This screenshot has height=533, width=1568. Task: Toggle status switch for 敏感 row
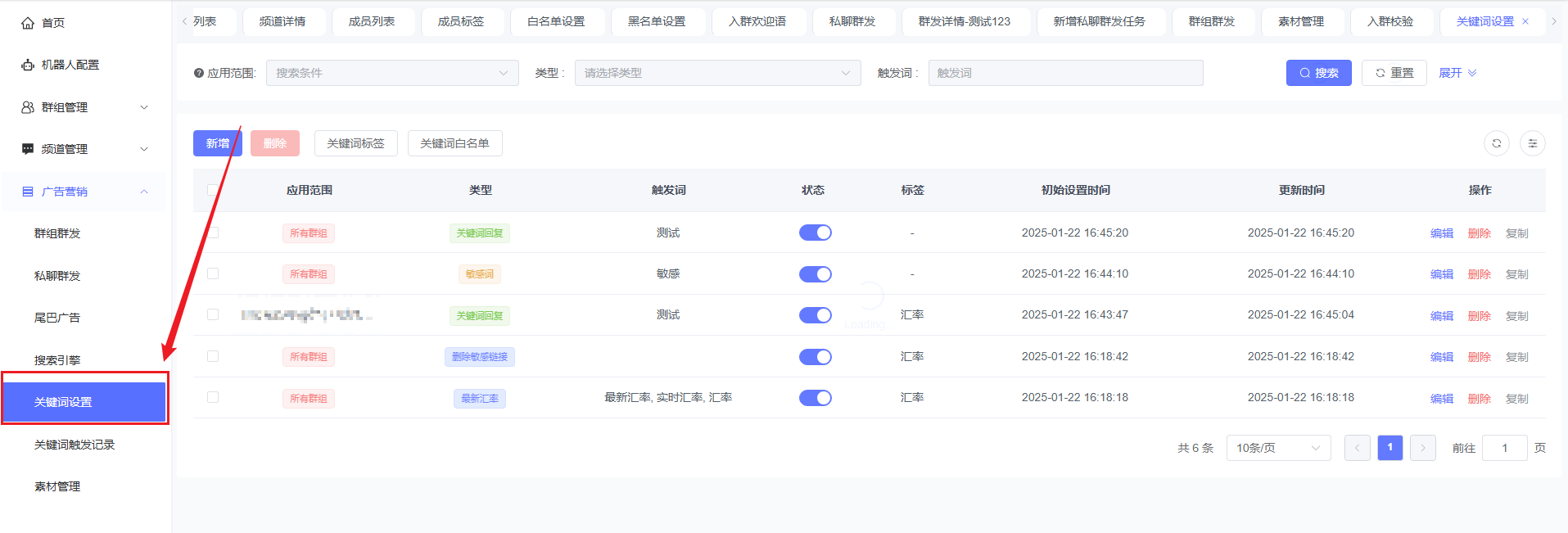point(815,274)
